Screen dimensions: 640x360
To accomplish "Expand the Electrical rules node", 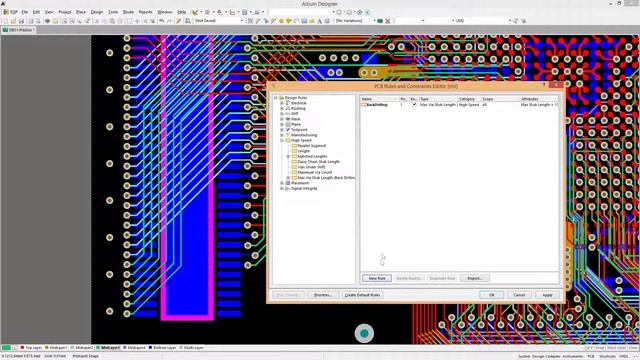I will click(282, 103).
